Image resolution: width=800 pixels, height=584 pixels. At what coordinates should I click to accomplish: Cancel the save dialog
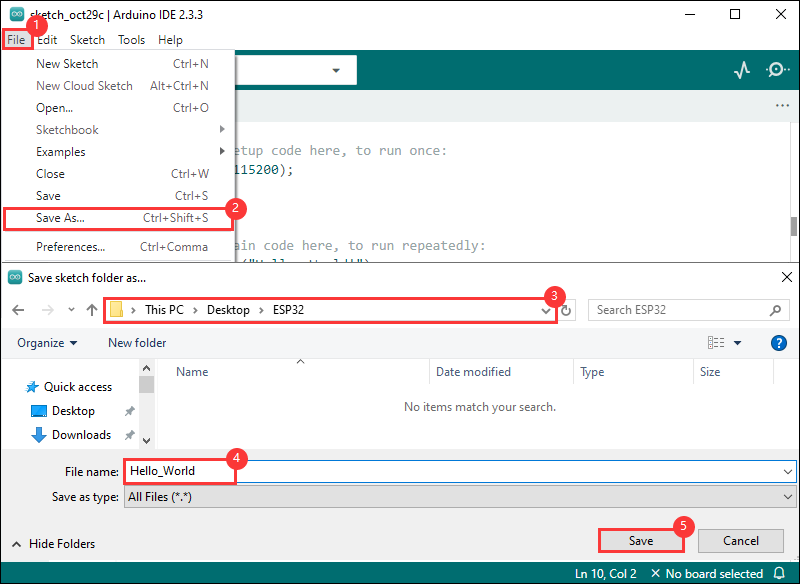click(741, 541)
